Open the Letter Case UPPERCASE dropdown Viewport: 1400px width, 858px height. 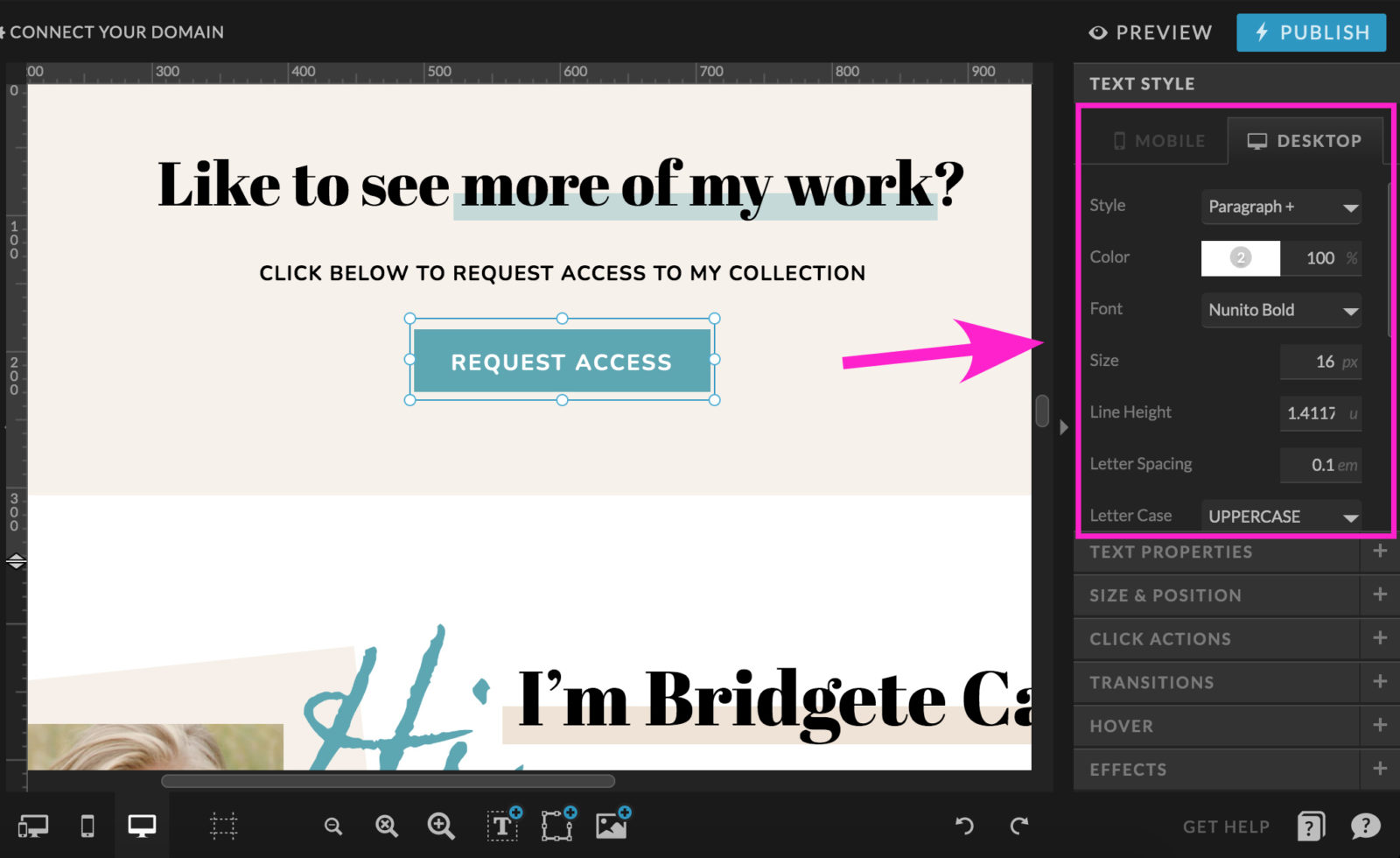click(x=1280, y=517)
